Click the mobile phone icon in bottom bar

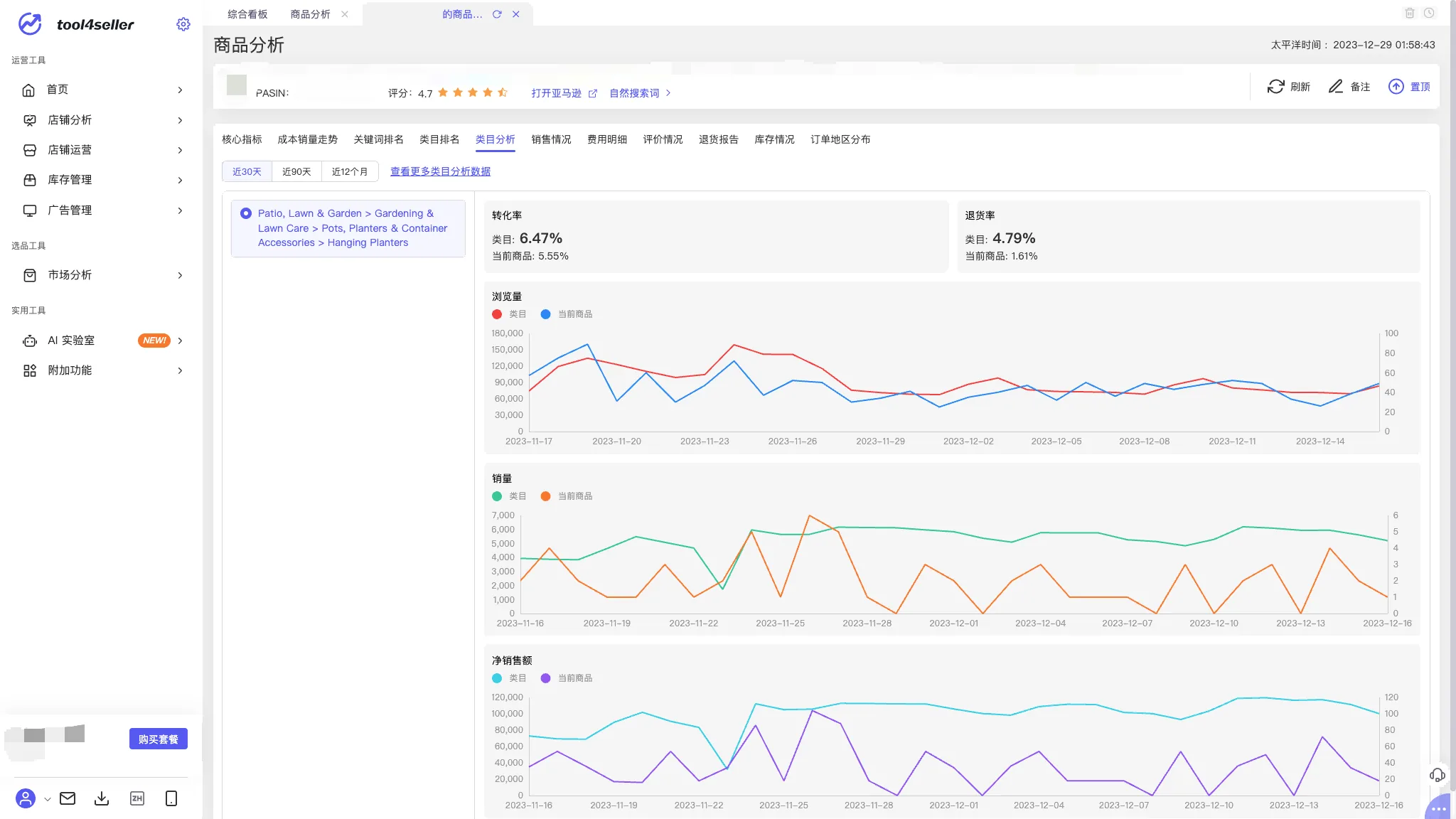click(x=171, y=798)
